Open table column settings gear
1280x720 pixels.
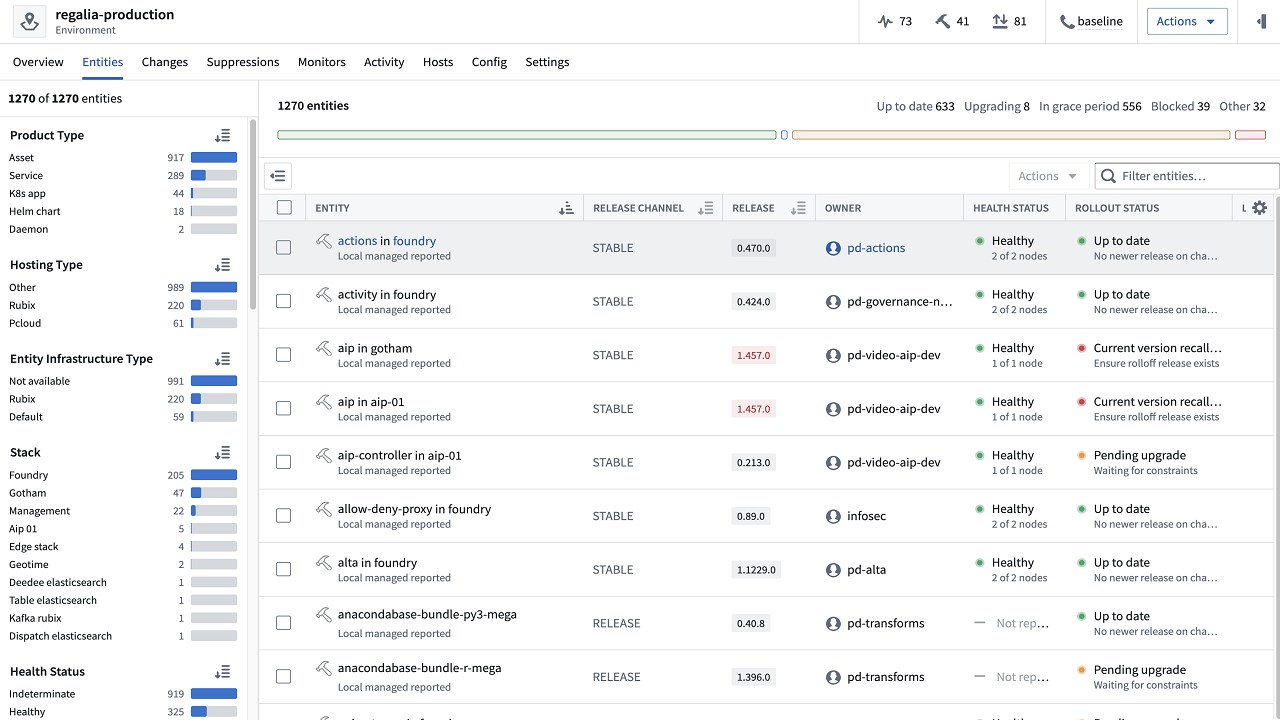[x=1259, y=208]
